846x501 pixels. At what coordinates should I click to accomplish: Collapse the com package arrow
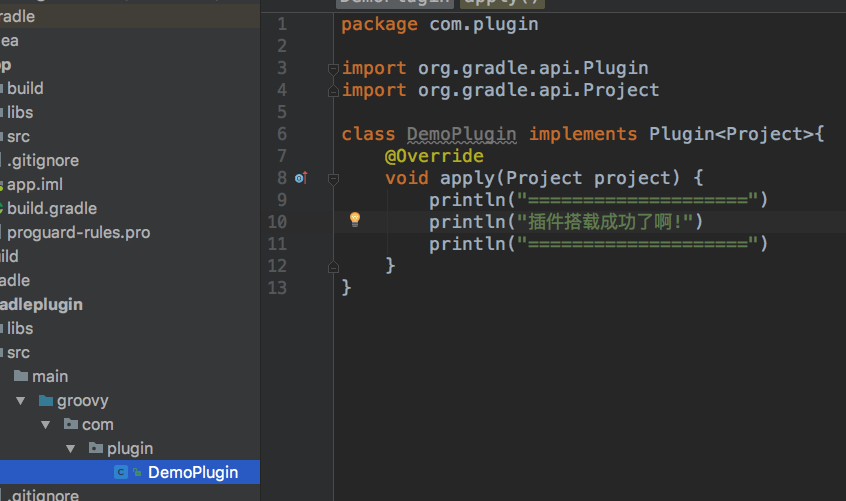[45, 425]
